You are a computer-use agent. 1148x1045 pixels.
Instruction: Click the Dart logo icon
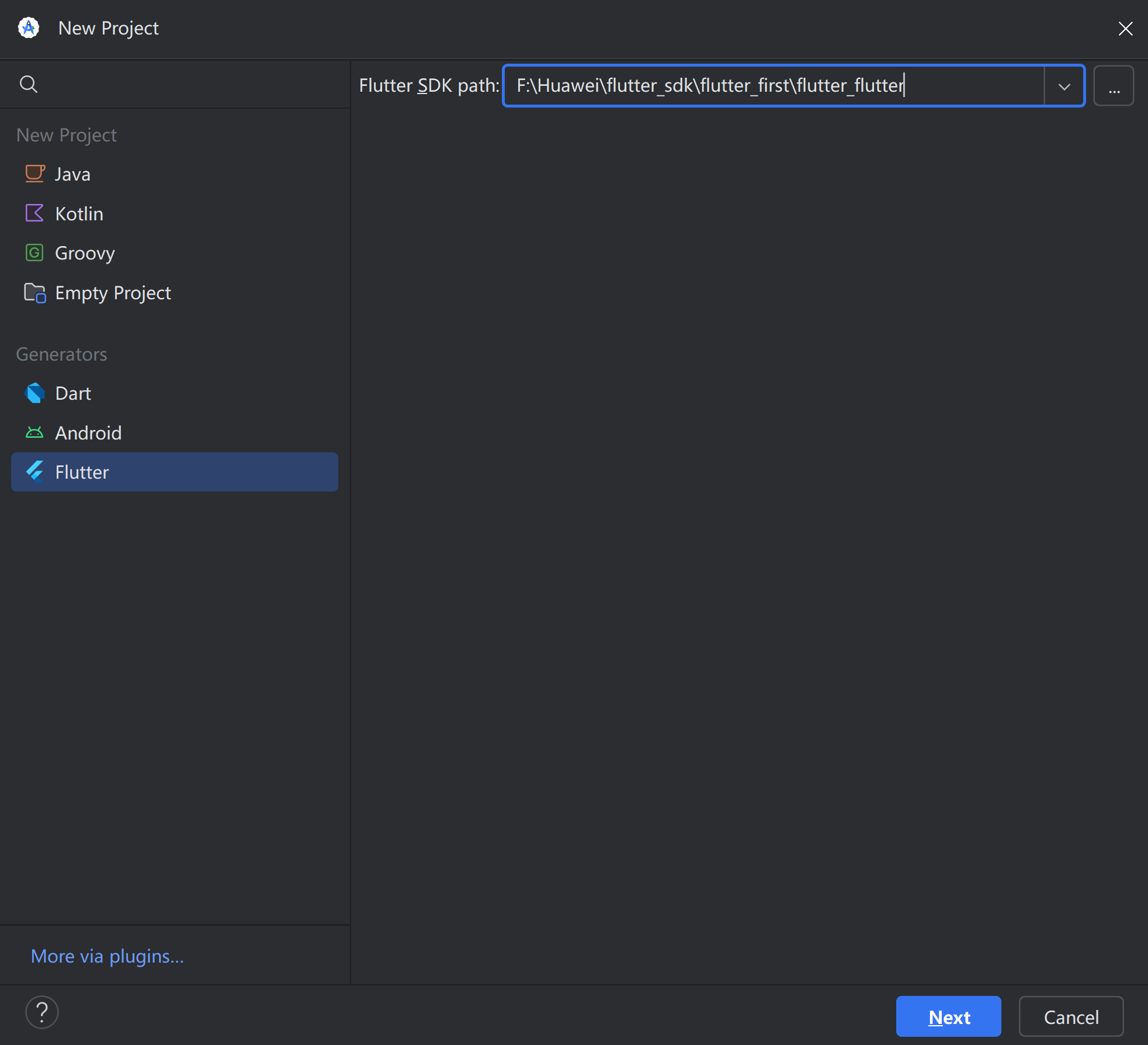[x=34, y=393]
